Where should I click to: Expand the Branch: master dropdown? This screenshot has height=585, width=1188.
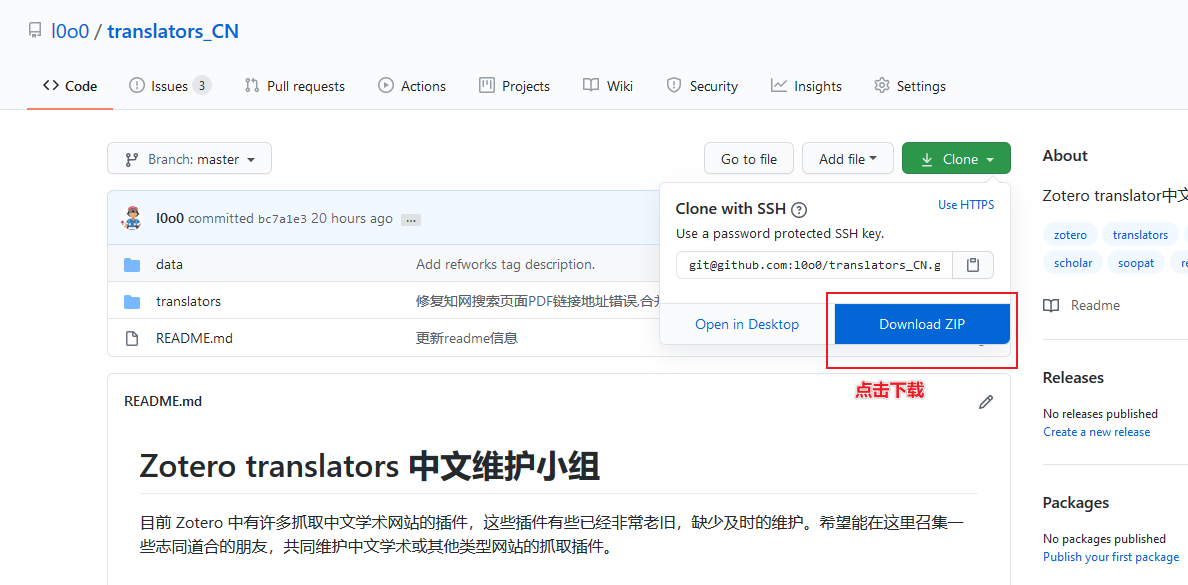(189, 159)
